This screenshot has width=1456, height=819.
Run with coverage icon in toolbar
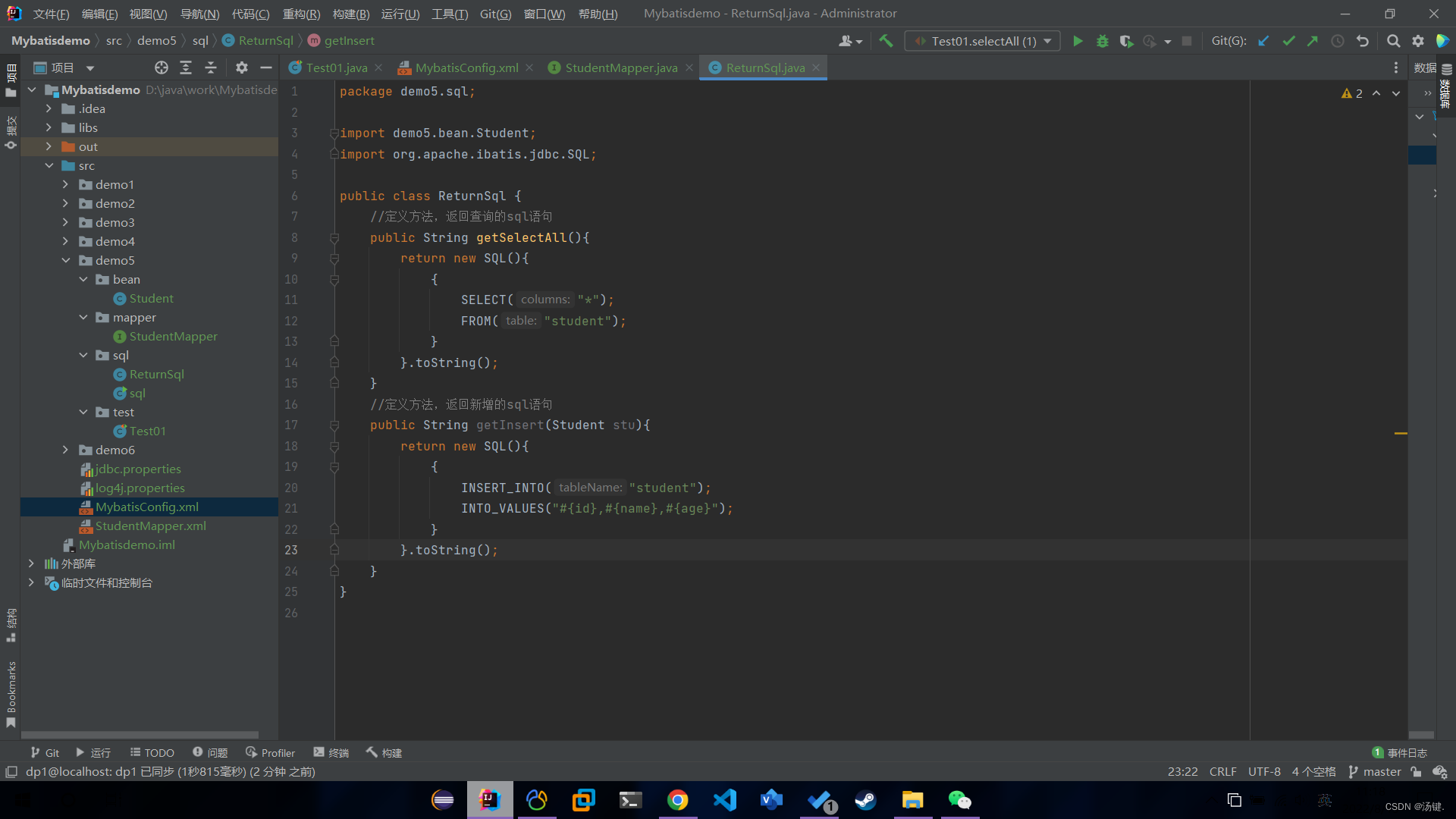1126,41
